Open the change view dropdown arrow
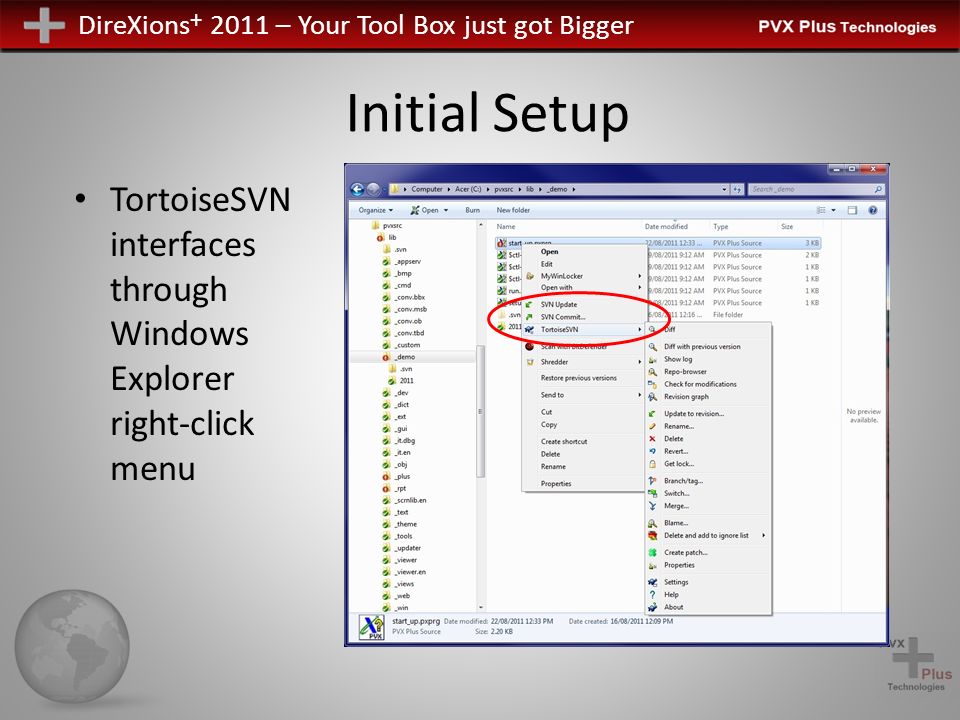The width and height of the screenshot is (960, 720). (833, 210)
